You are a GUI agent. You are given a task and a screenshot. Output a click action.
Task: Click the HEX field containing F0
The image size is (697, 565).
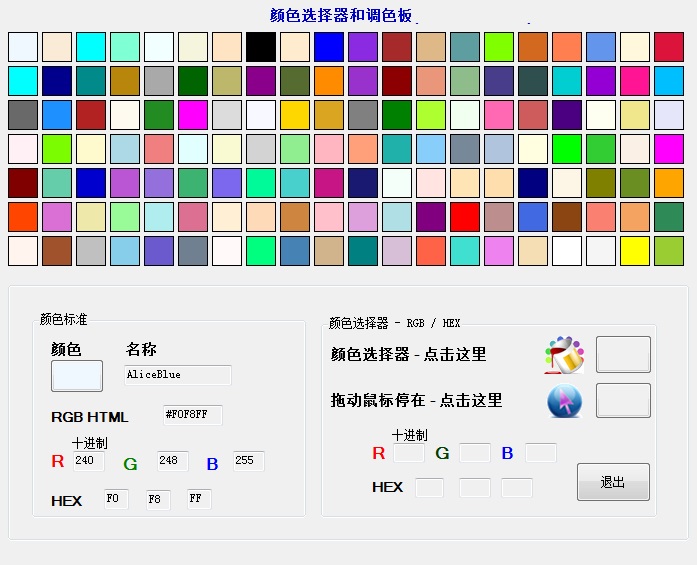pos(116,499)
